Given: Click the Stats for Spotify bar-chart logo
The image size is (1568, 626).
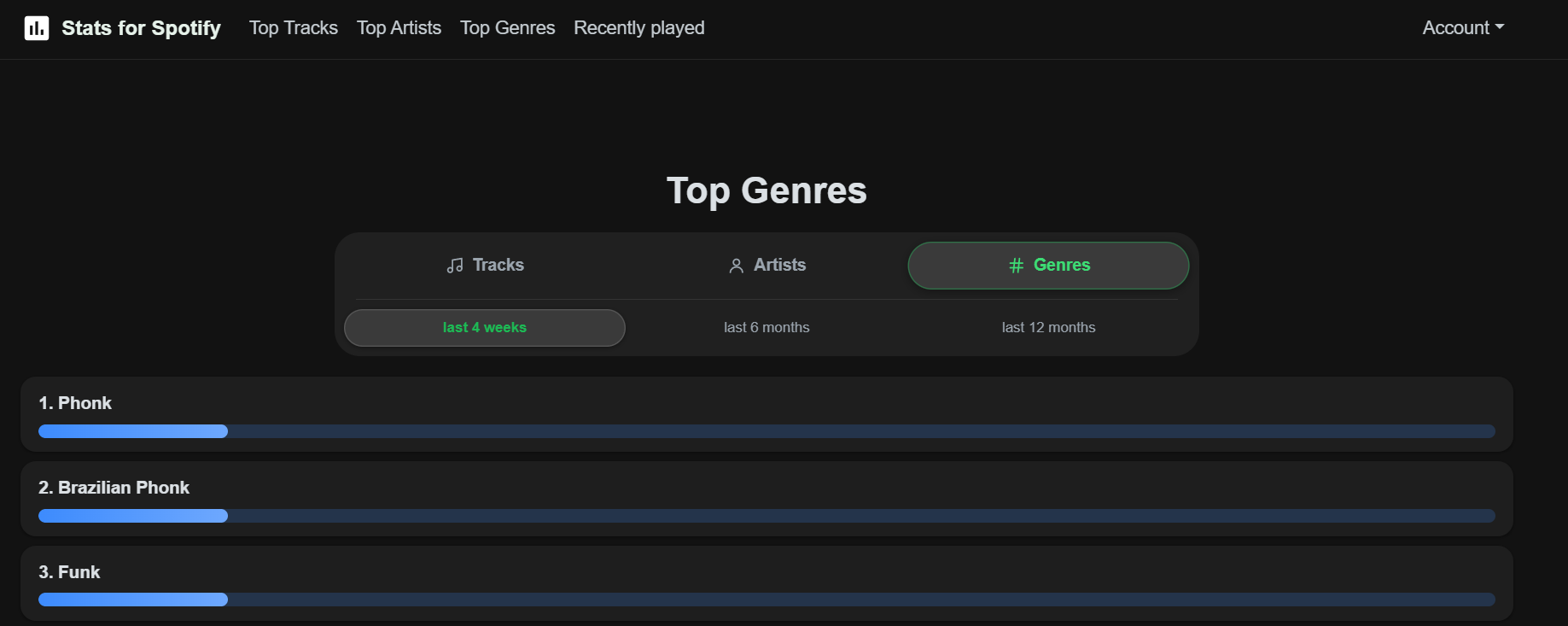Looking at the screenshot, I should [37, 28].
